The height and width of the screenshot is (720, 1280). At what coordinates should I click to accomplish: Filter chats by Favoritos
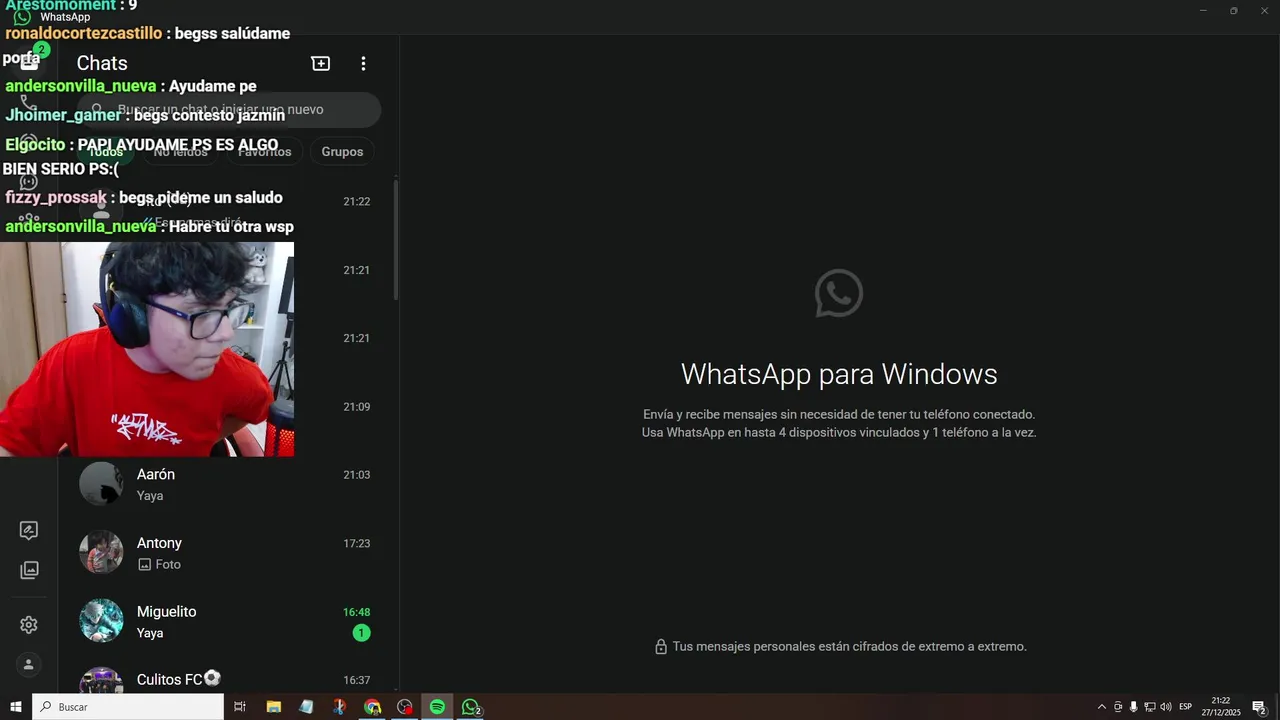(265, 152)
